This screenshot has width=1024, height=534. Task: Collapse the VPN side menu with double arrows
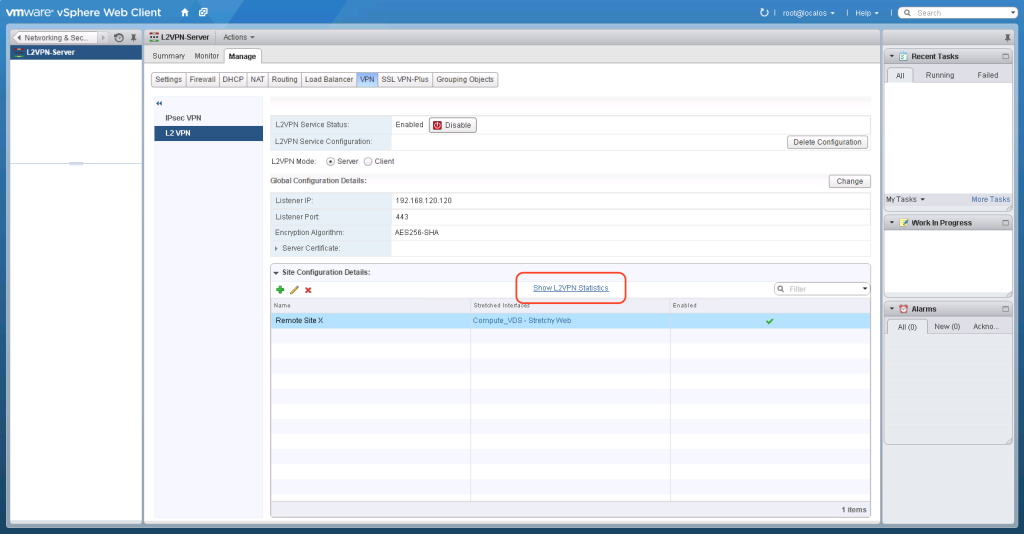159,103
